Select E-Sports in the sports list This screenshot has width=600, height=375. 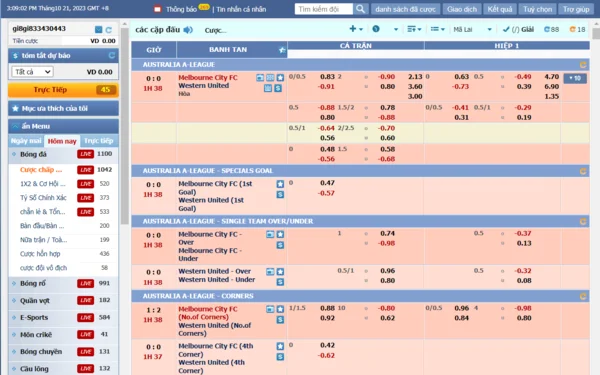point(34,317)
